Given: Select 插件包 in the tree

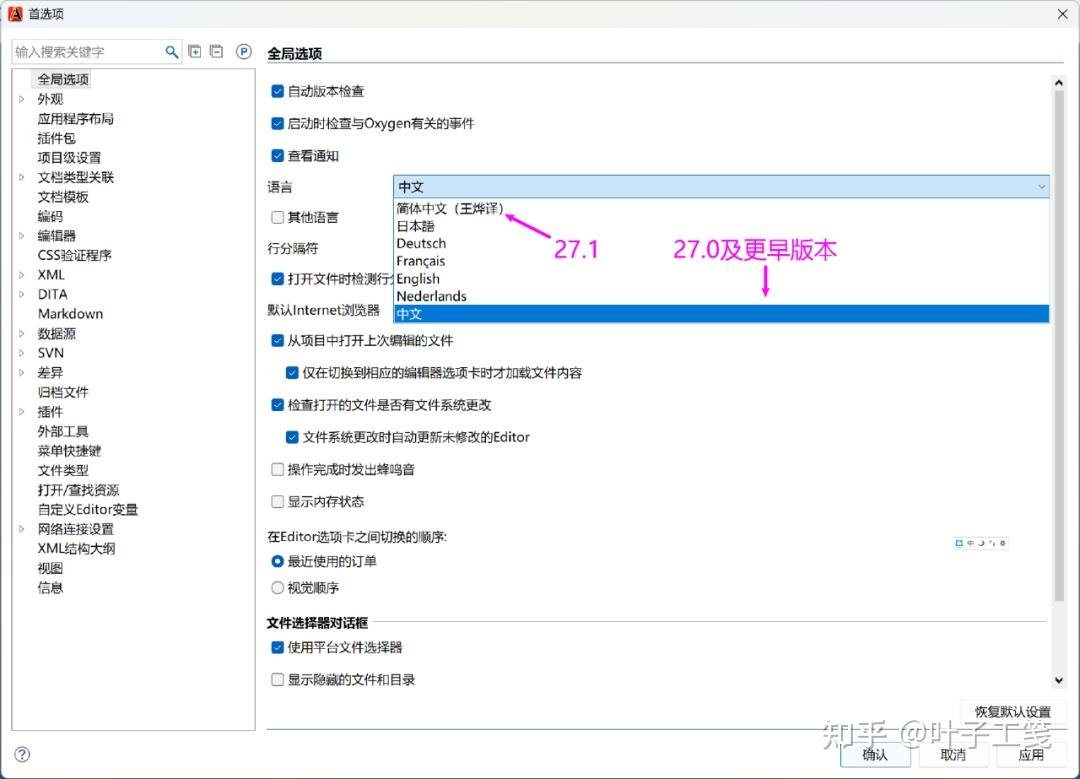Looking at the screenshot, I should (x=56, y=138).
